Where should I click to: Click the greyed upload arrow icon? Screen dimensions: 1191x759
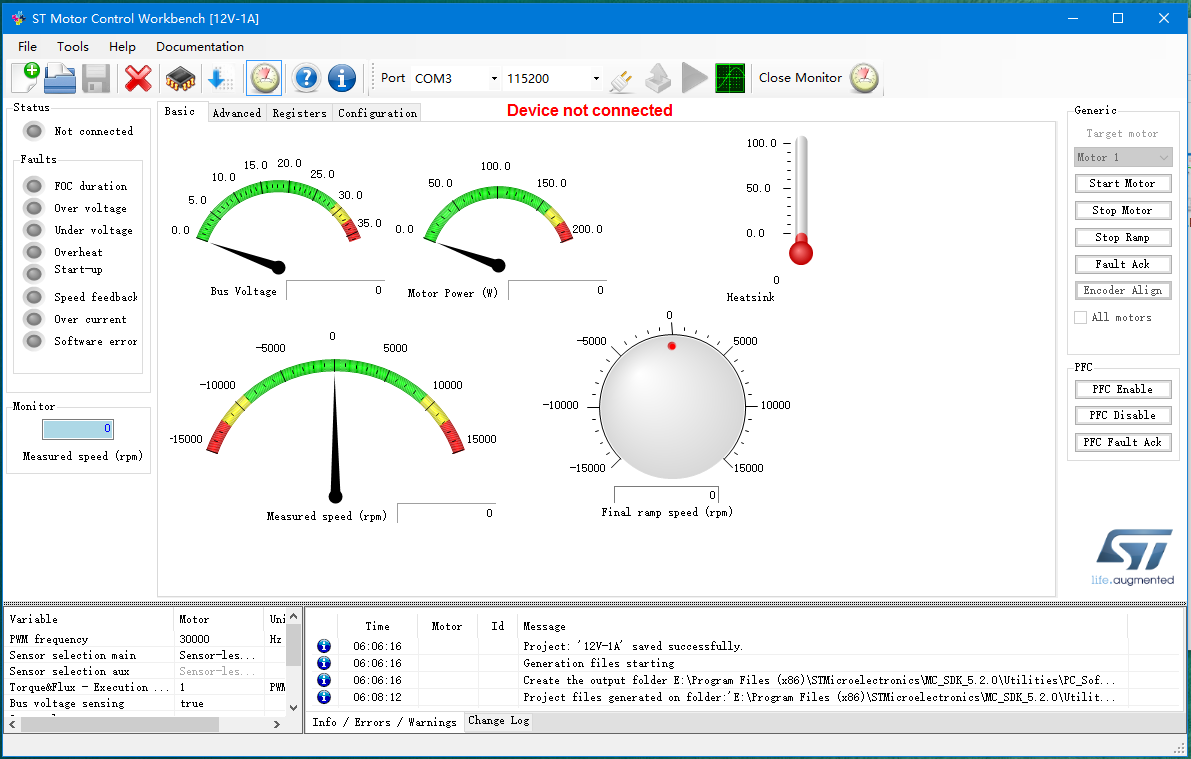click(658, 78)
